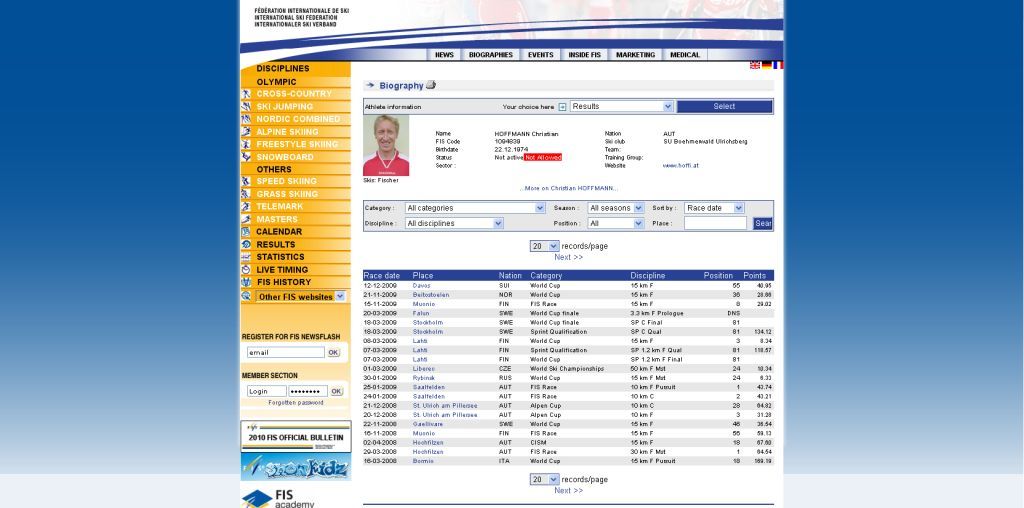Viewport: 1024px width, 508px height.
Task: Click the print icon next to Biography
Action: (x=431, y=85)
